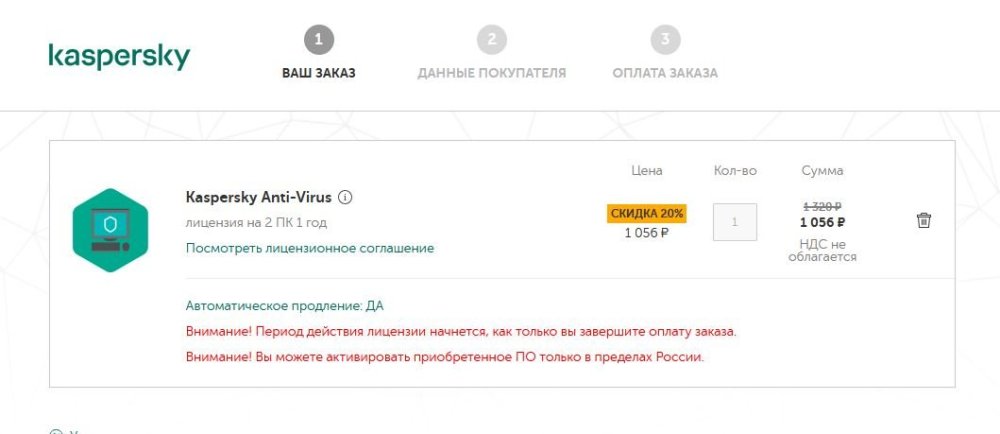Click the step 1 circle icon
The image size is (1000, 434).
[318, 40]
